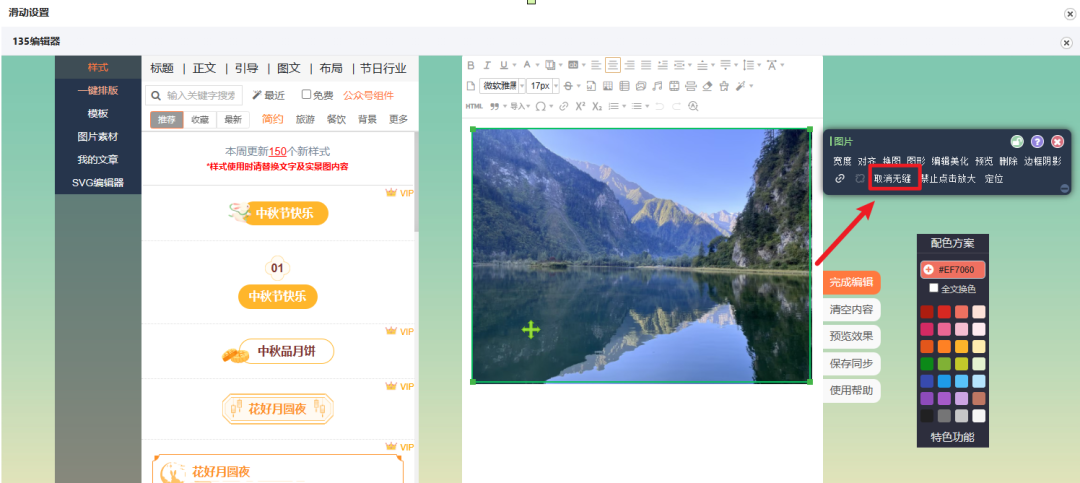The image size is (1080, 483).
Task: Click the hyperlink icon in editor toolbar
Action: tap(563, 106)
